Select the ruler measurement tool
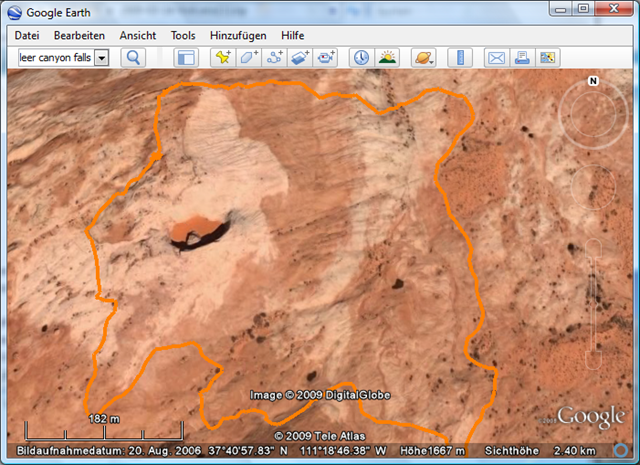 coord(459,58)
